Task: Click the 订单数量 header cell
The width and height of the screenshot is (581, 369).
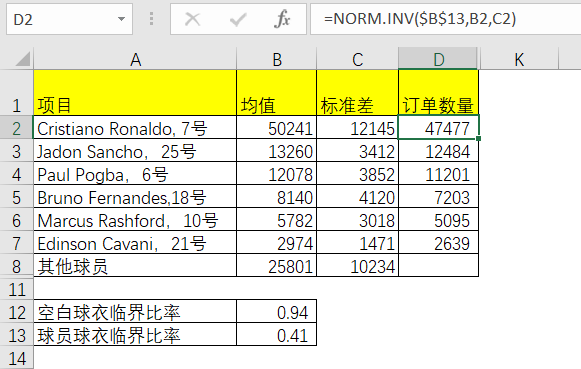Action: [x=439, y=93]
